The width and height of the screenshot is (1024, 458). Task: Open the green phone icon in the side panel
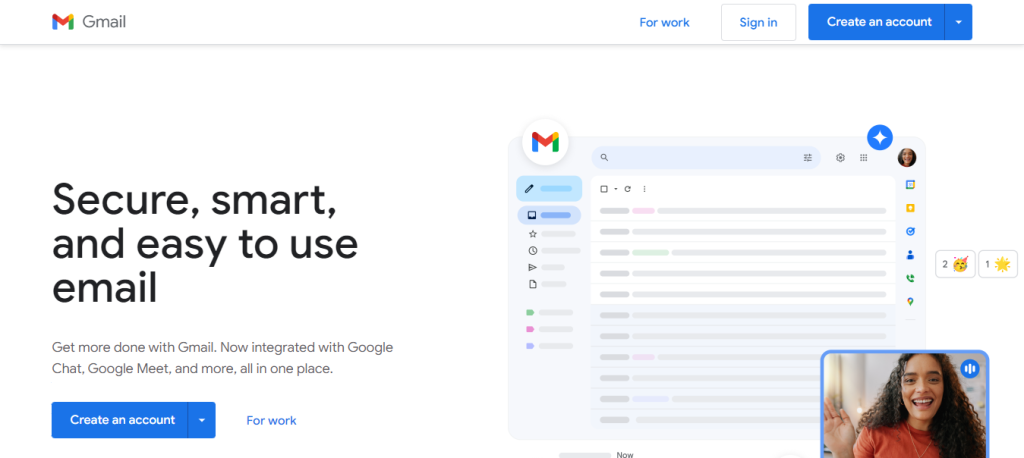(910, 278)
